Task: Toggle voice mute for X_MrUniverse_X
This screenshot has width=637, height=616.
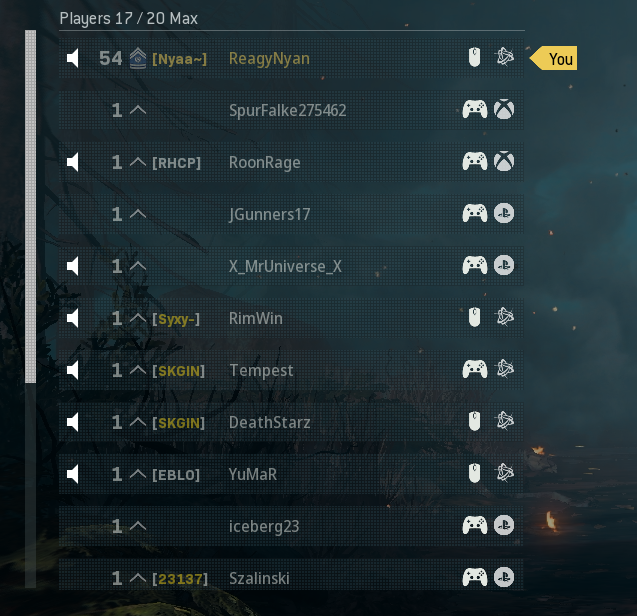Action: click(x=72, y=266)
